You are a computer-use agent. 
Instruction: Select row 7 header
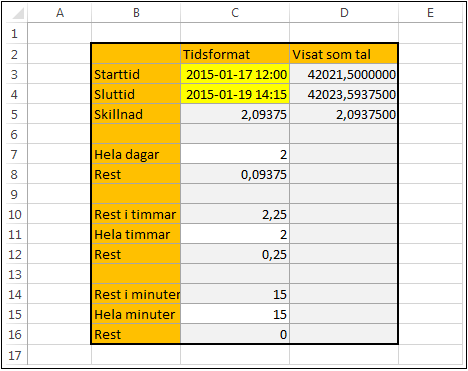(14, 154)
